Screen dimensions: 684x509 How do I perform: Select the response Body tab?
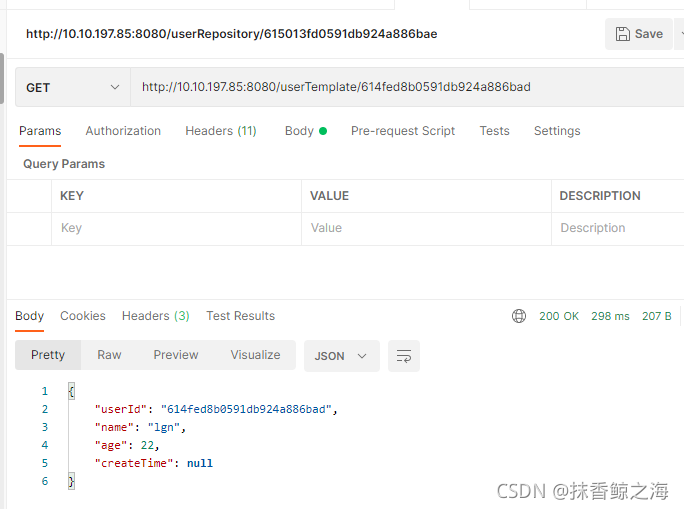click(29, 316)
